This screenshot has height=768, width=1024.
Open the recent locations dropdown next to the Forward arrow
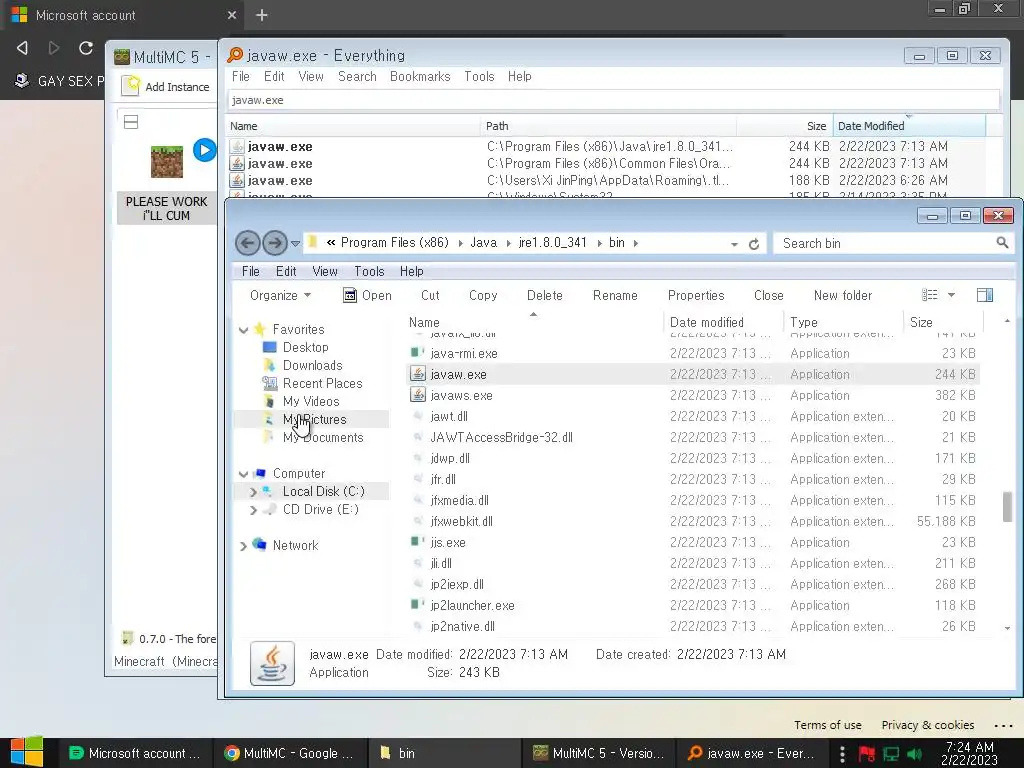(x=295, y=244)
